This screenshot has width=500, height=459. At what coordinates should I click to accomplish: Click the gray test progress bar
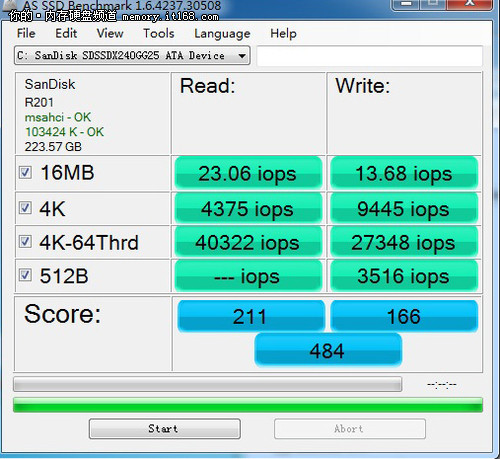(207, 384)
